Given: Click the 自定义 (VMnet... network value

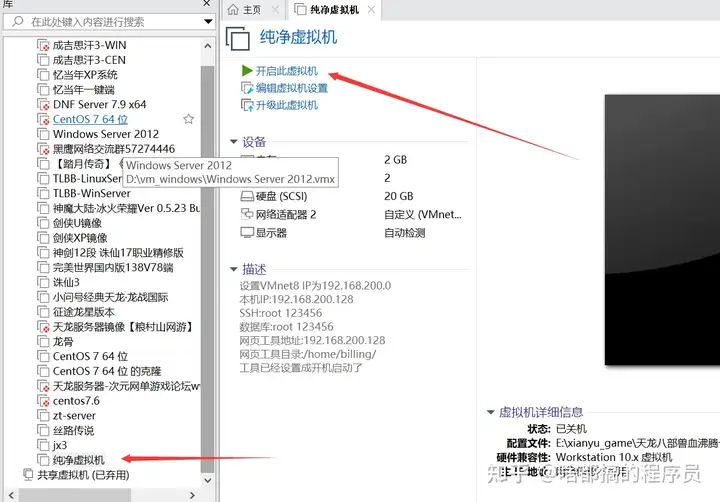Looking at the screenshot, I should [x=422, y=214].
